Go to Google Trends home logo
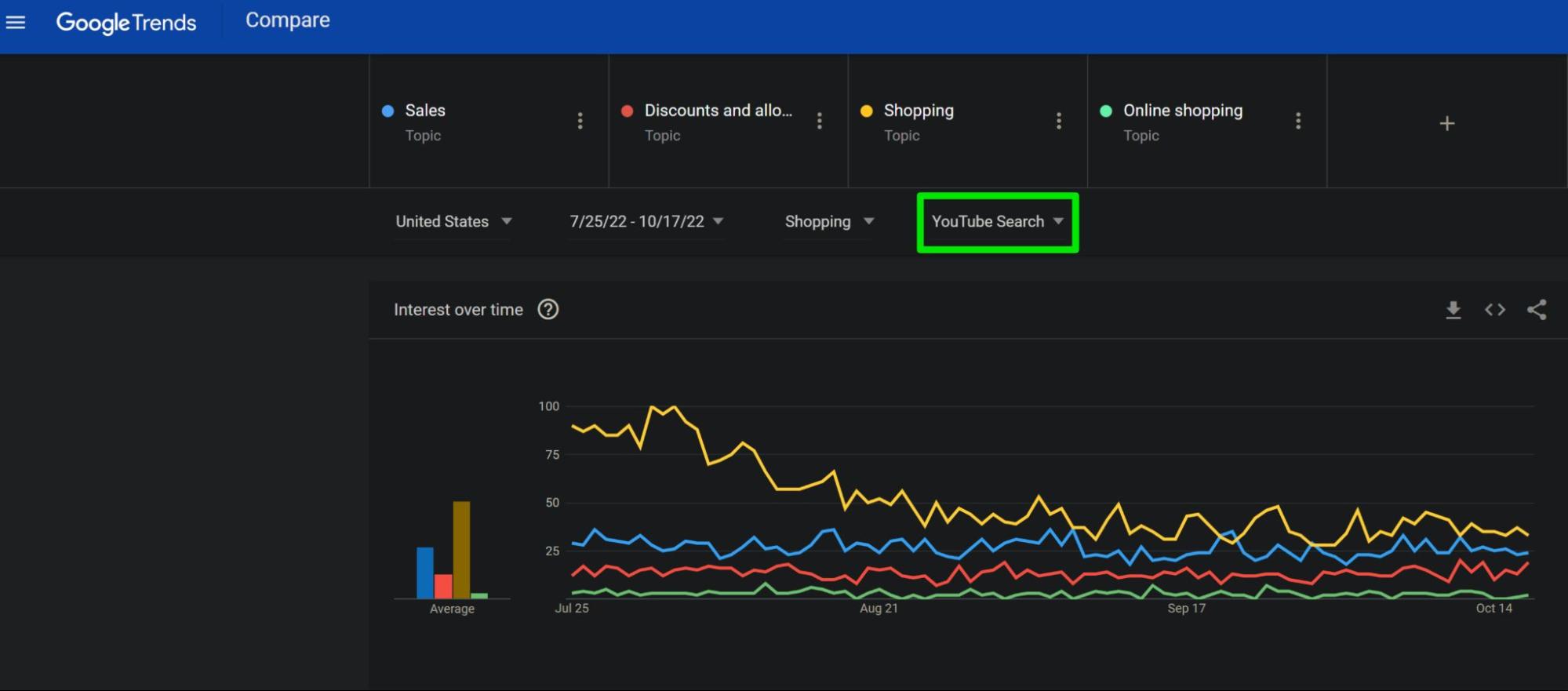This screenshot has height=691, width=1568. click(126, 22)
